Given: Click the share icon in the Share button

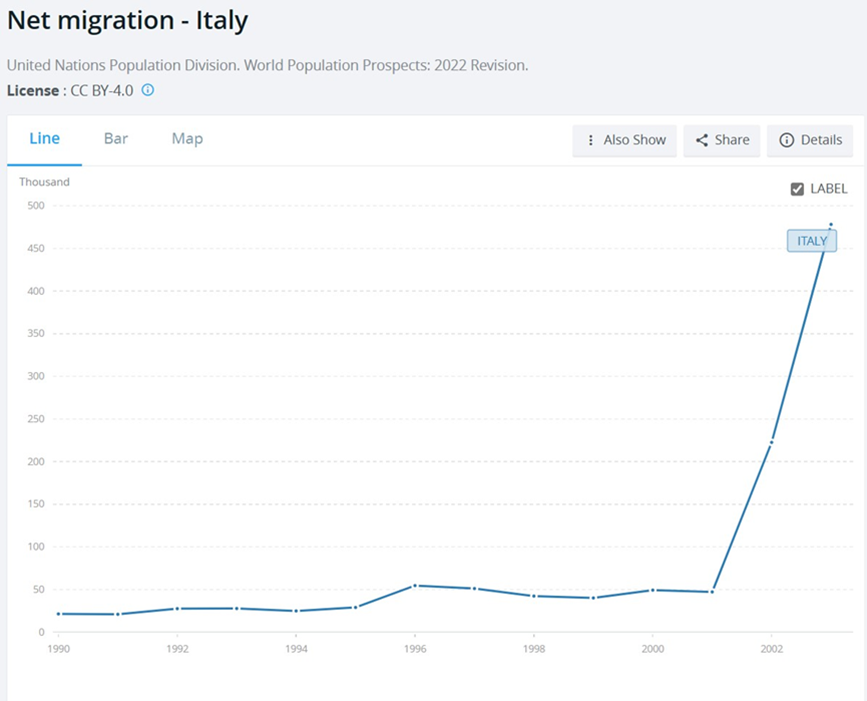Looking at the screenshot, I should coord(702,140).
